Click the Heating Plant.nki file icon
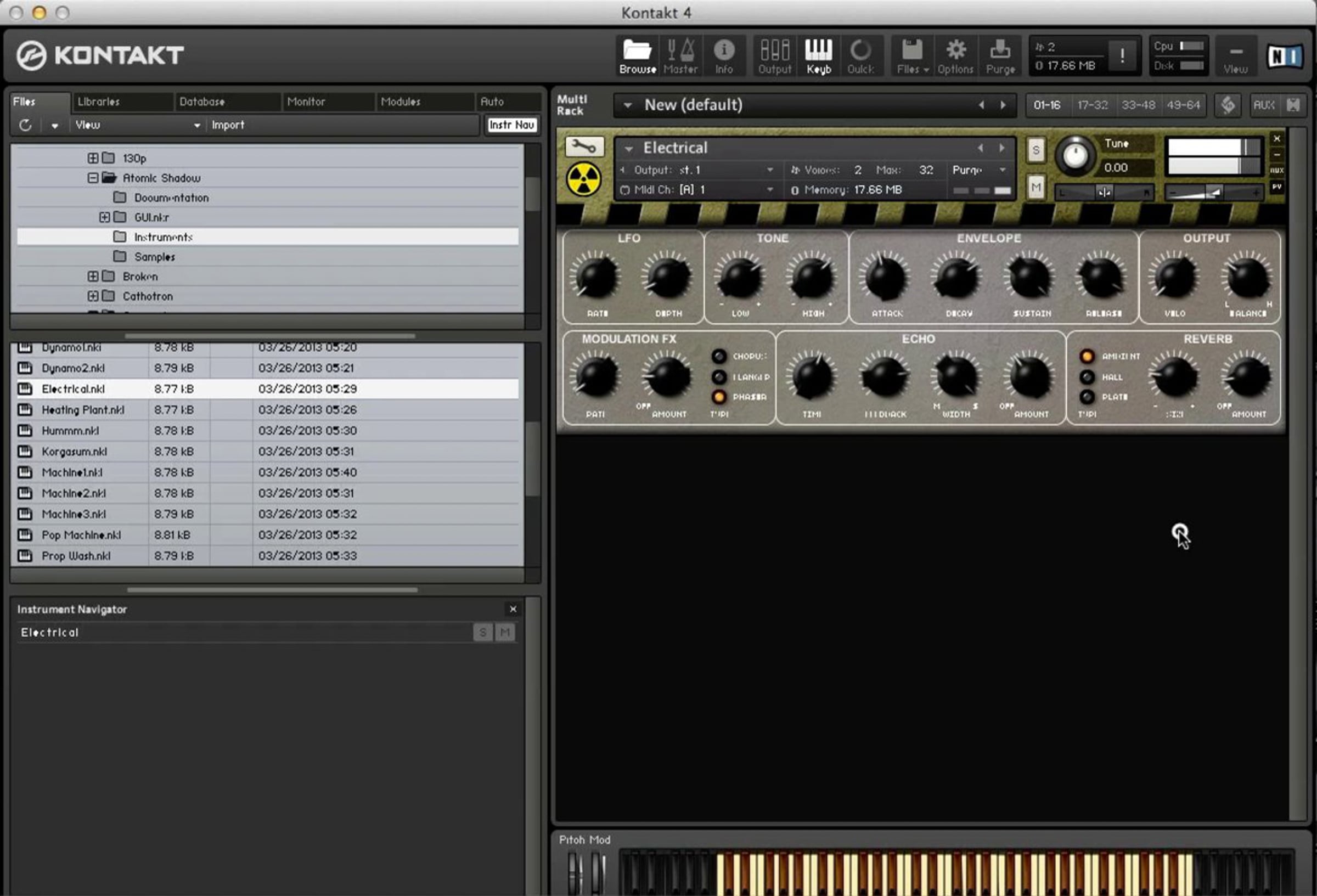This screenshot has height=896, width=1317. tap(25, 410)
